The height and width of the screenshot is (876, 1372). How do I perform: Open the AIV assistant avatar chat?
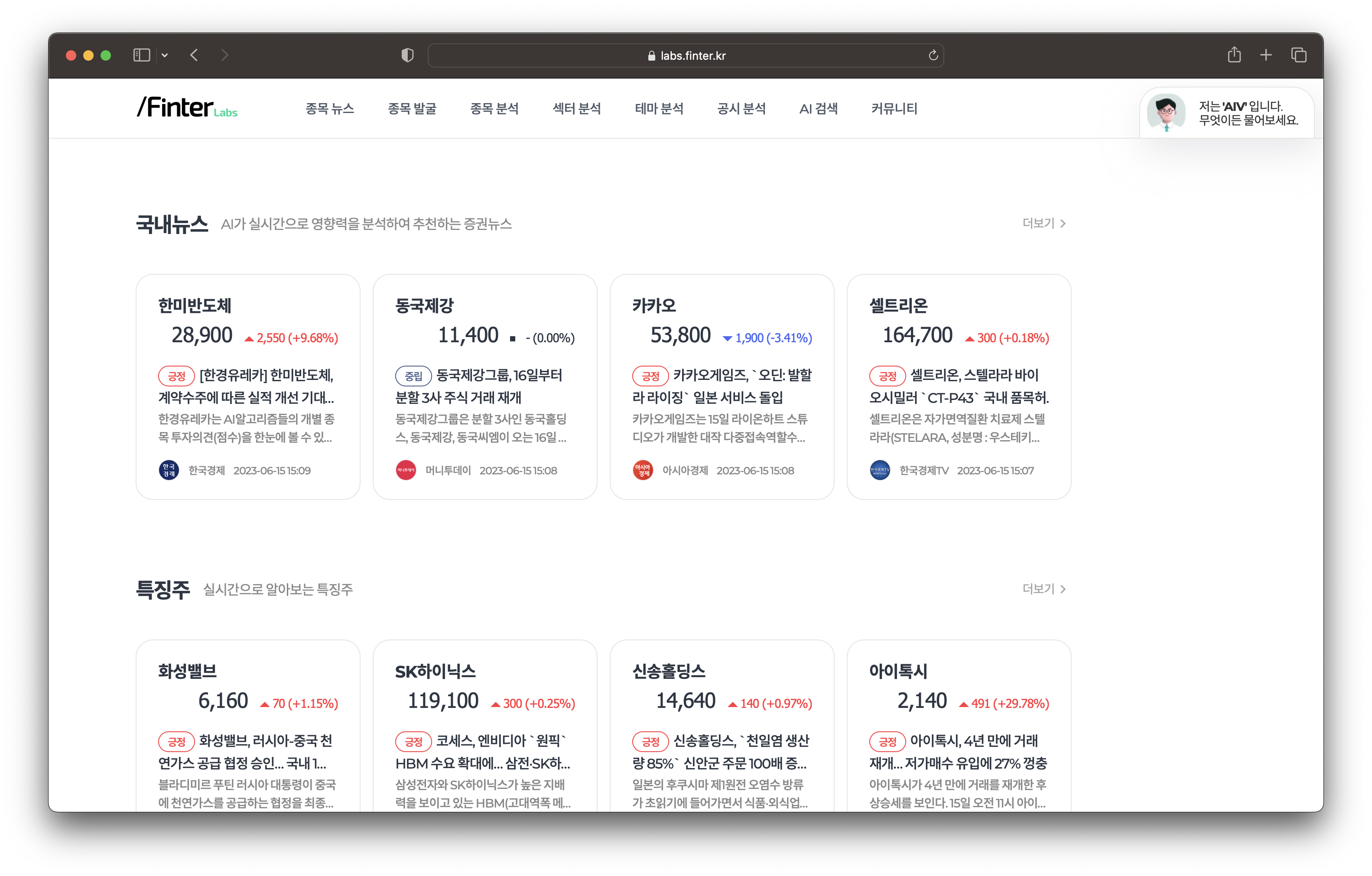coord(1166,113)
